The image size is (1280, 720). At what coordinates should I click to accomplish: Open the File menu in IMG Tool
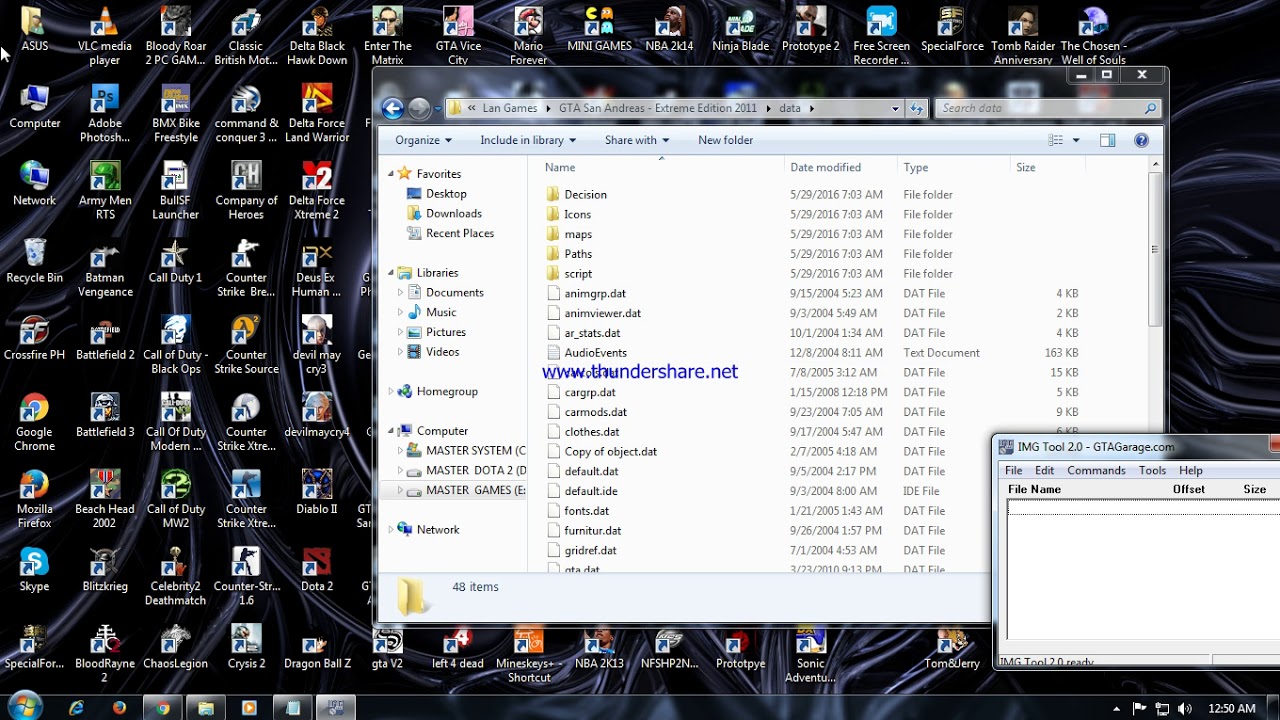1013,470
